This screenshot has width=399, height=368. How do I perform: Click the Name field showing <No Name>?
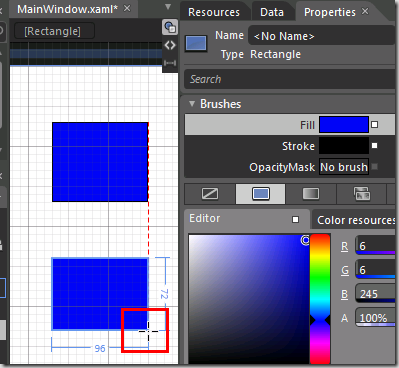click(322, 36)
